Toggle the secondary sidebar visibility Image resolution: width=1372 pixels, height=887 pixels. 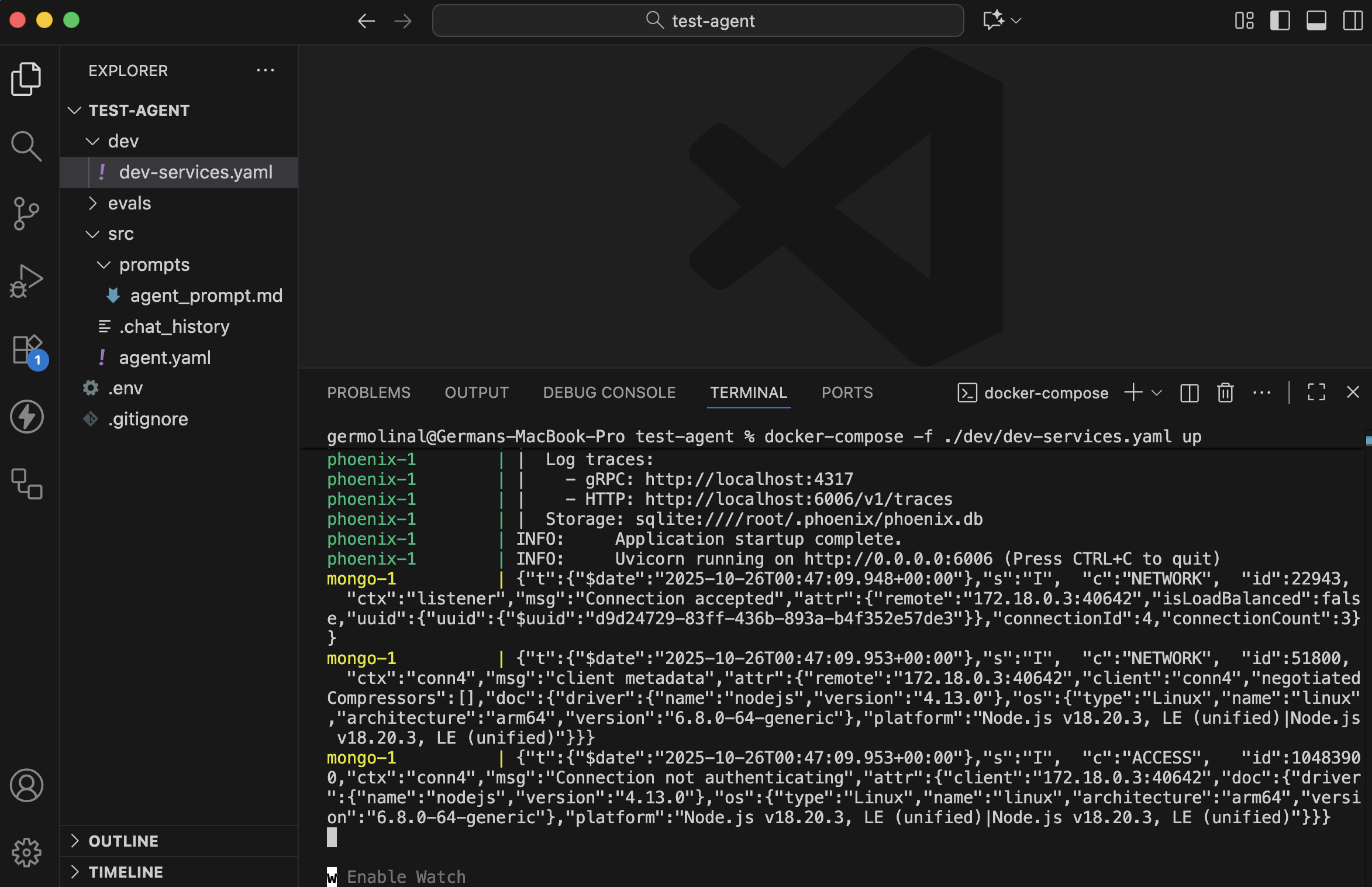tap(1353, 20)
